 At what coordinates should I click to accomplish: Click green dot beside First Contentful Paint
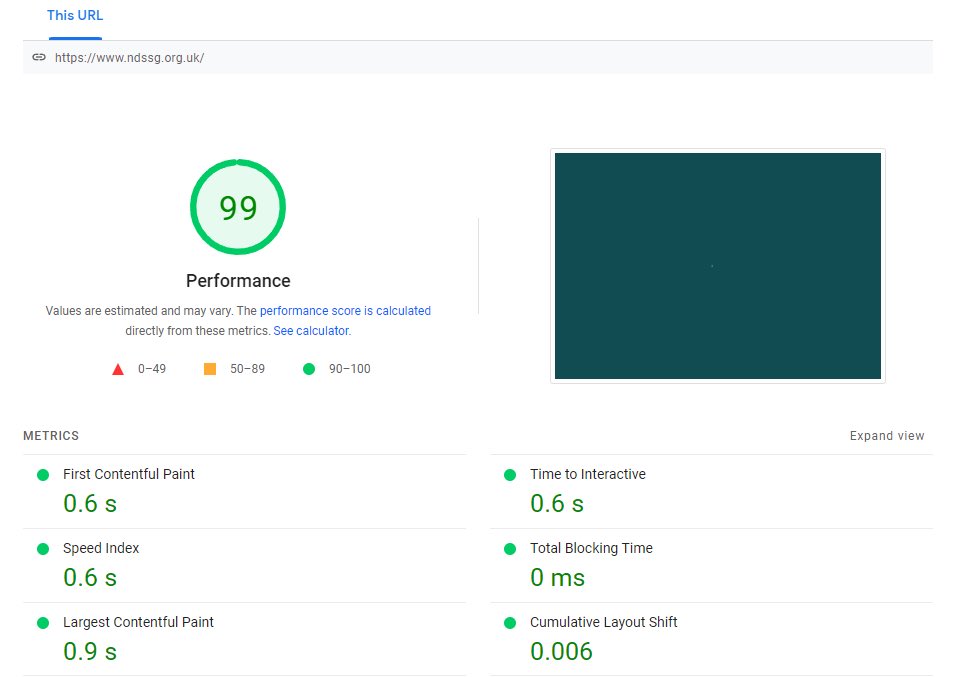[43, 475]
